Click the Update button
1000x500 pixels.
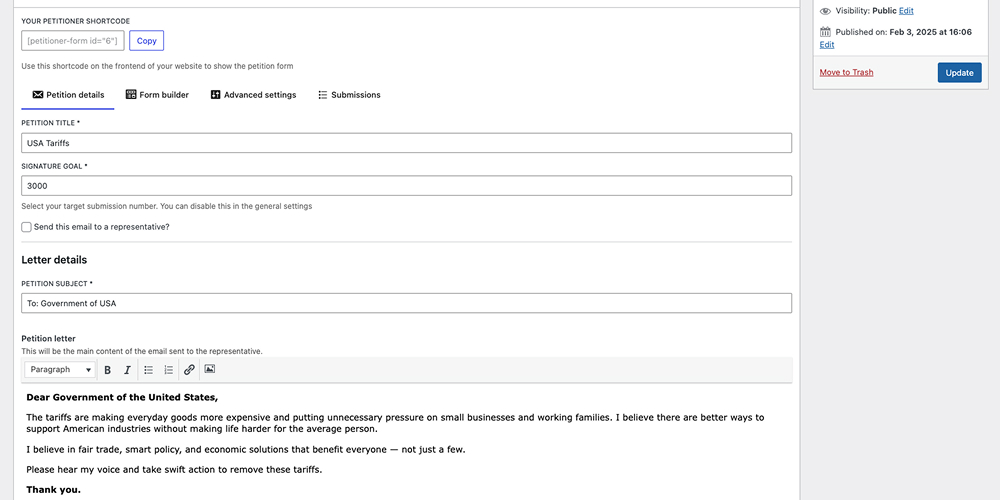coord(959,73)
